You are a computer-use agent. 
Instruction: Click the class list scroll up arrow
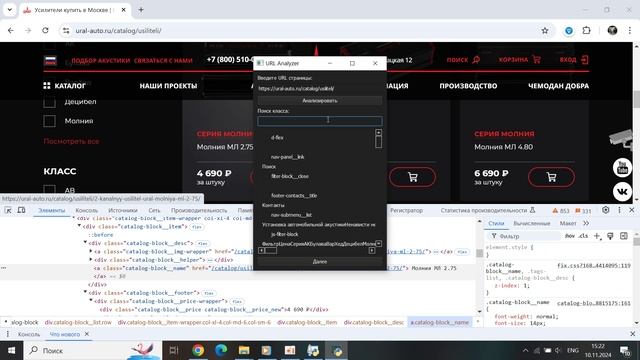(x=378, y=132)
